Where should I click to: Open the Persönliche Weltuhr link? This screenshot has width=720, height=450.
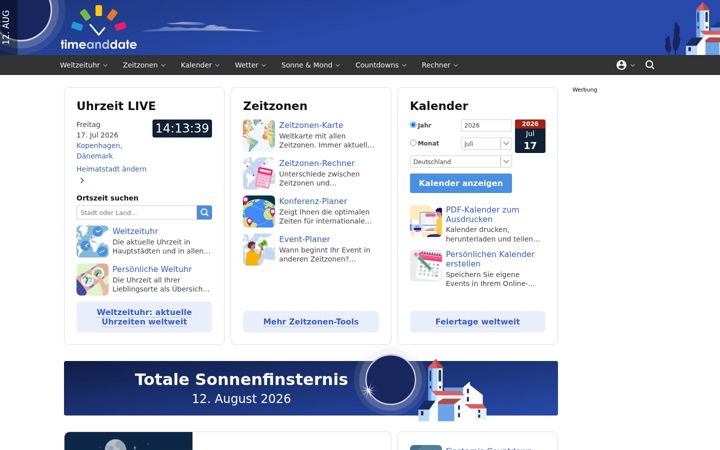[x=152, y=269]
